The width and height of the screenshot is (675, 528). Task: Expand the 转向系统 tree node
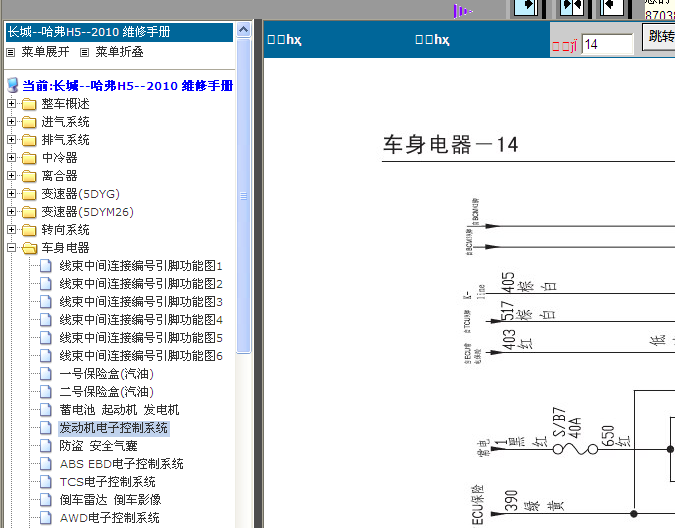(12, 230)
